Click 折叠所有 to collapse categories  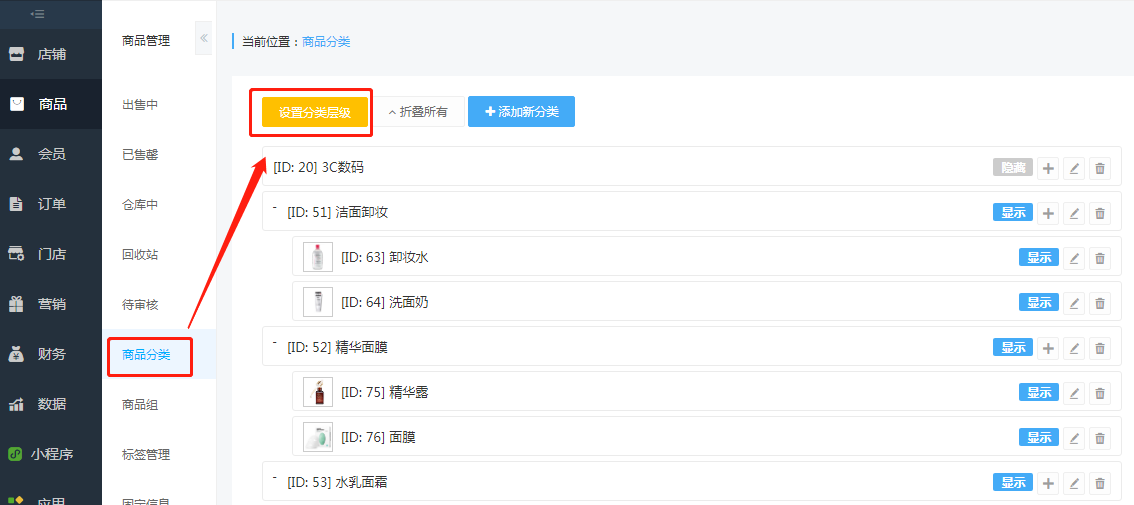419,112
